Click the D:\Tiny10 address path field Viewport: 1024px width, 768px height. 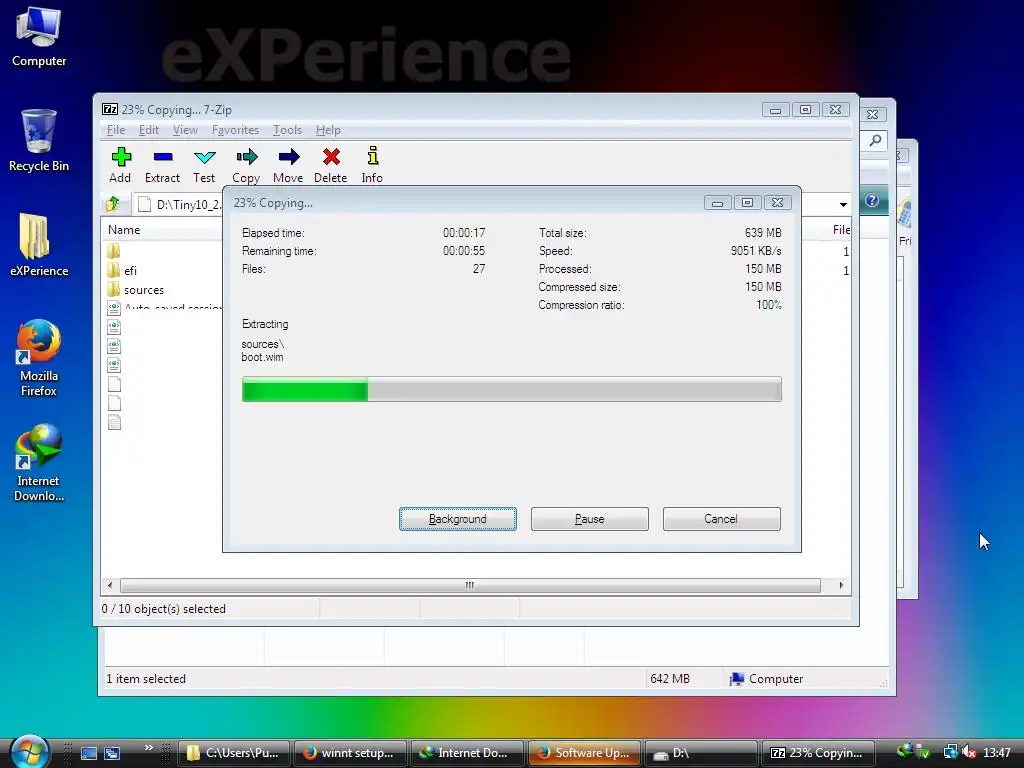pos(180,204)
